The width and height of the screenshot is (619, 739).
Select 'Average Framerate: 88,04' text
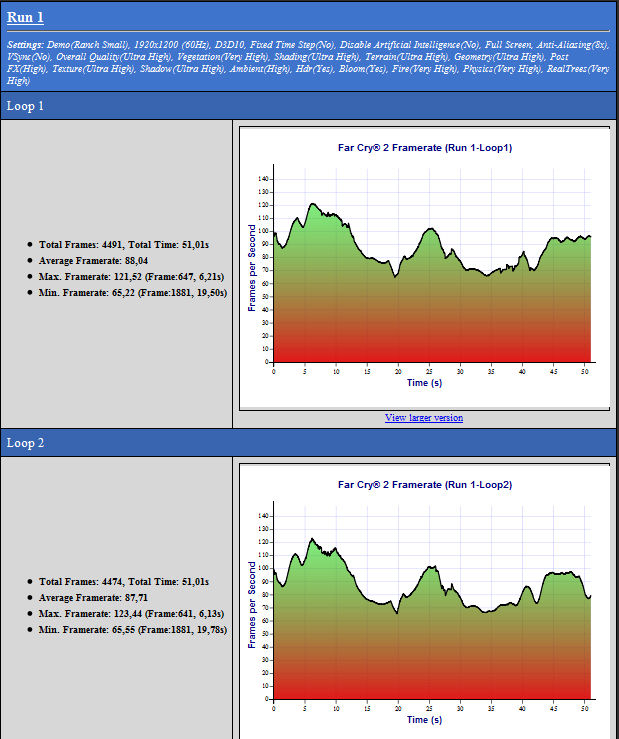93,261
